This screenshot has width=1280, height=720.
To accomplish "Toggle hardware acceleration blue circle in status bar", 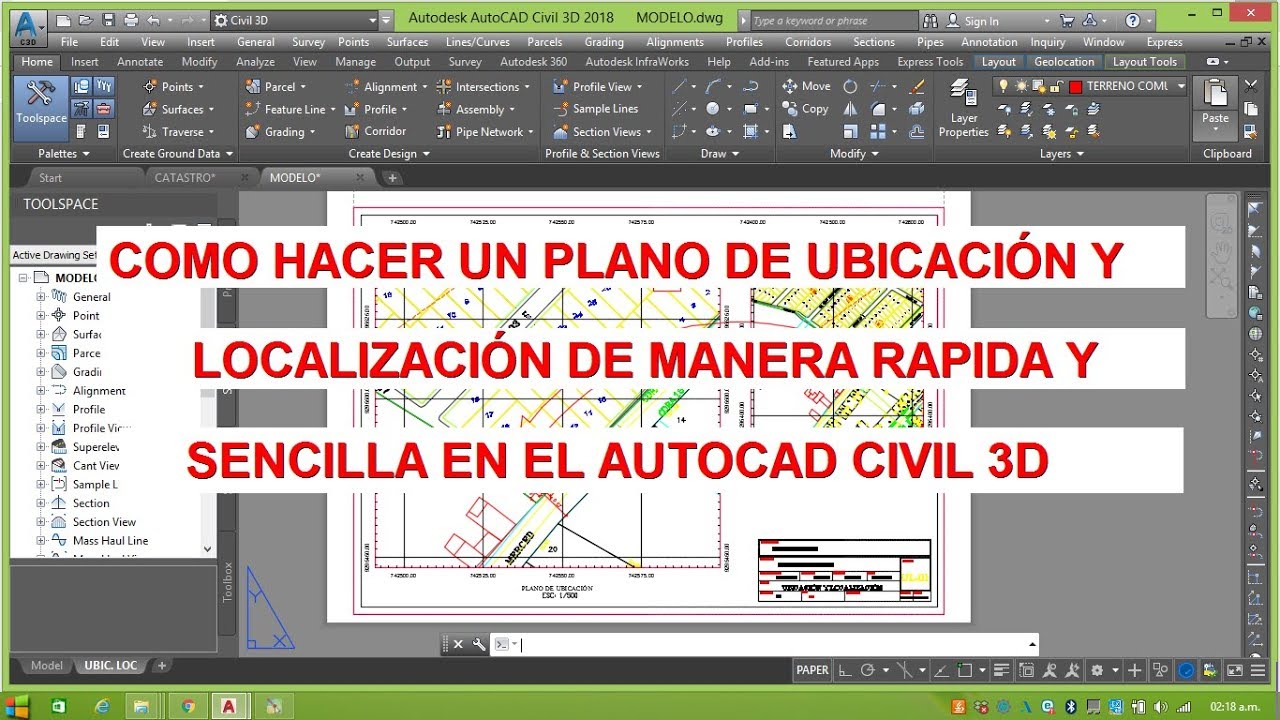I will (1187, 670).
